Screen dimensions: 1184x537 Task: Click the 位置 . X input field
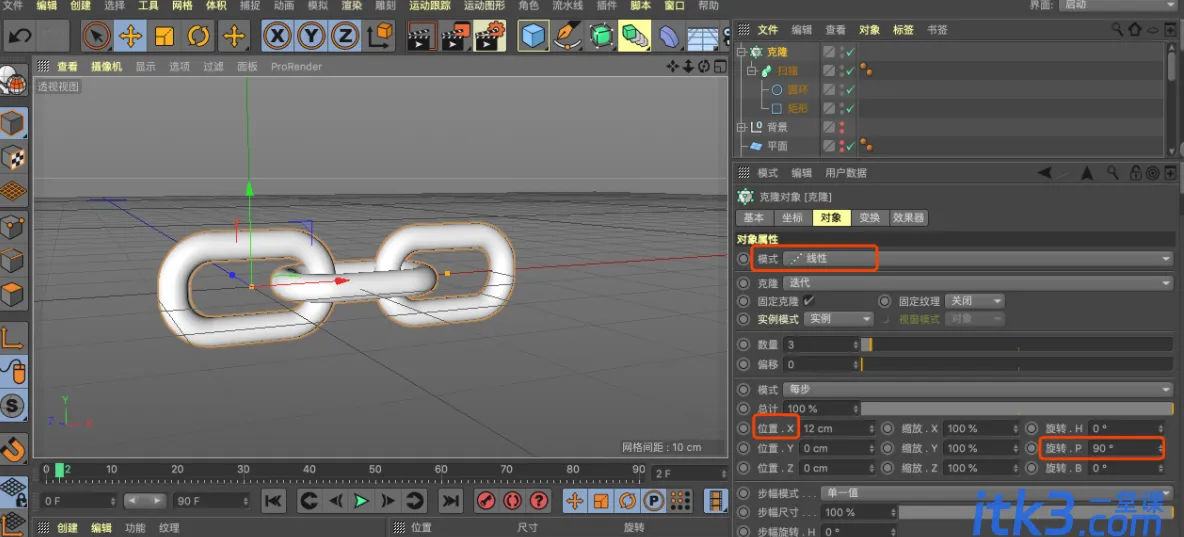(838, 428)
